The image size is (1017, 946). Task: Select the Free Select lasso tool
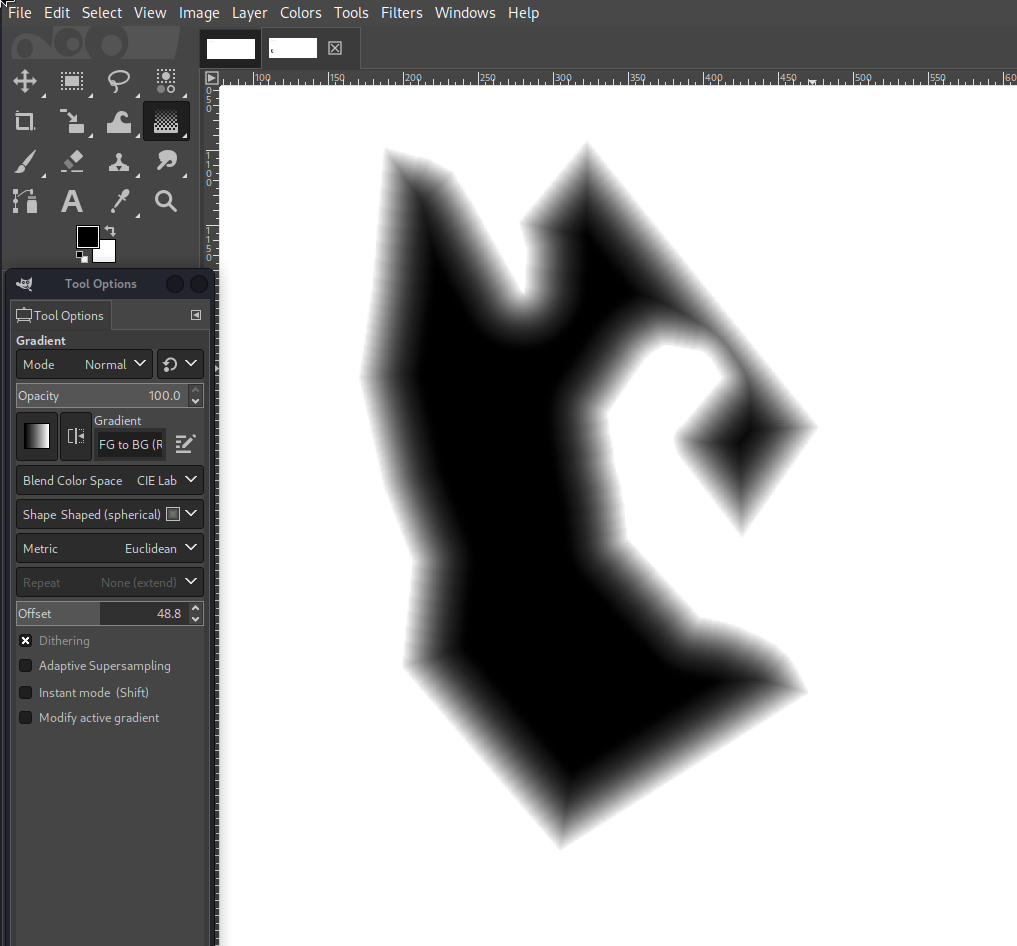119,82
